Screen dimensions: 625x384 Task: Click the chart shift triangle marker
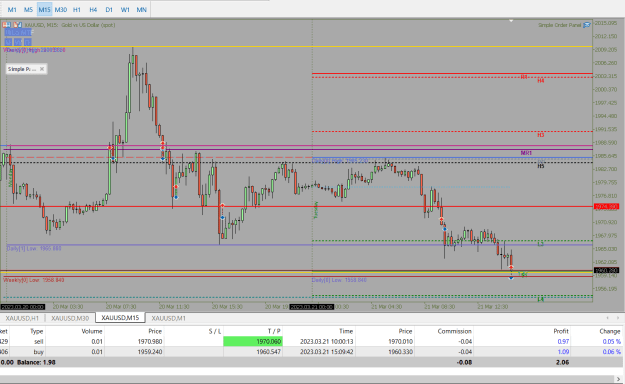511,20
